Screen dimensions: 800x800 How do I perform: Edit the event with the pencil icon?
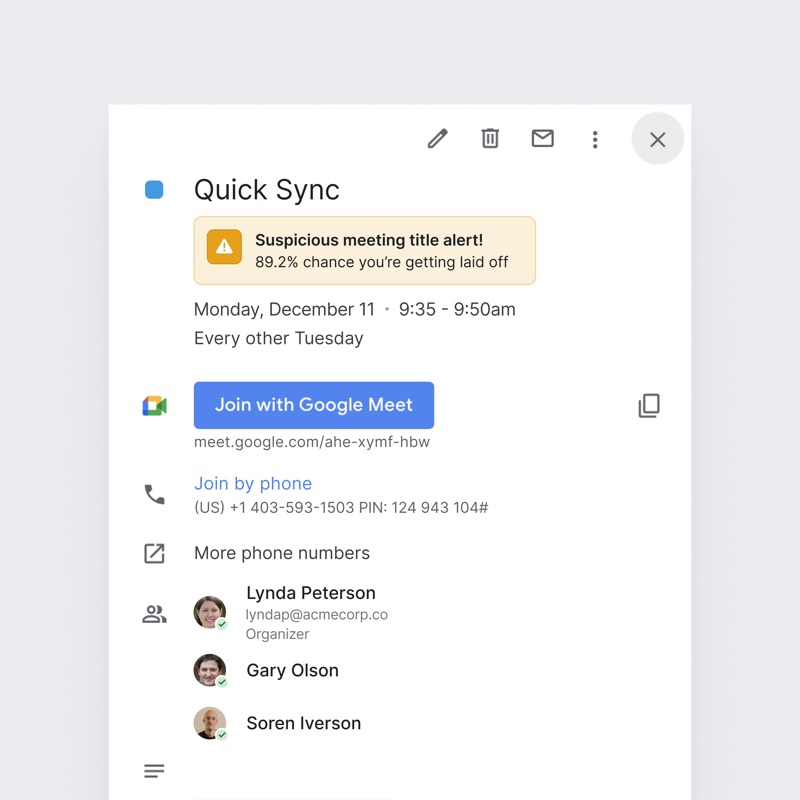click(438, 139)
